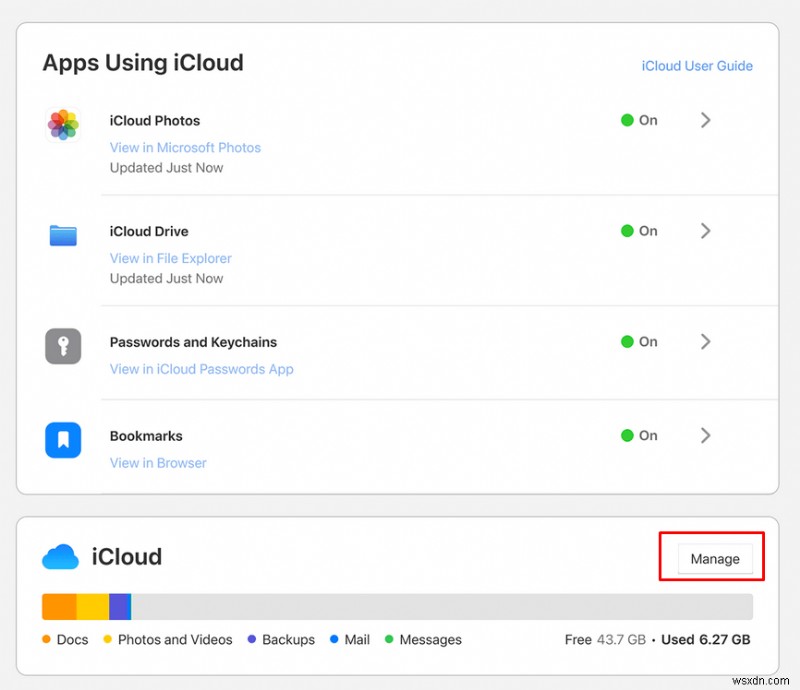Open View in Microsoft Photos link
Viewport: 800px width, 690px height.
[185, 148]
